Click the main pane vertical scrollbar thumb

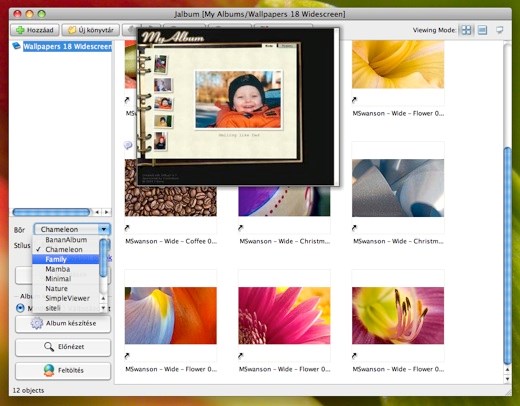tap(507, 256)
